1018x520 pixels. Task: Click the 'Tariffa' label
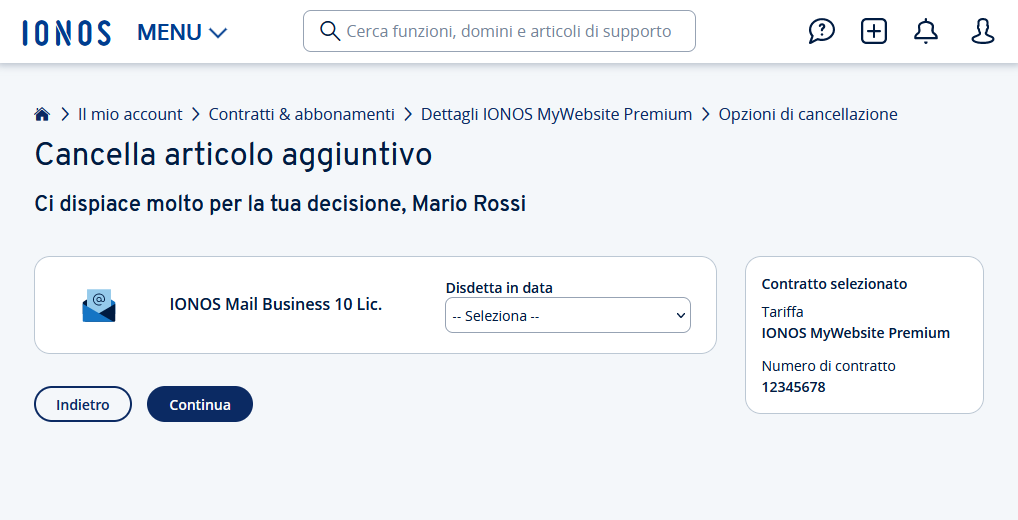pyautogui.click(x=782, y=312)
